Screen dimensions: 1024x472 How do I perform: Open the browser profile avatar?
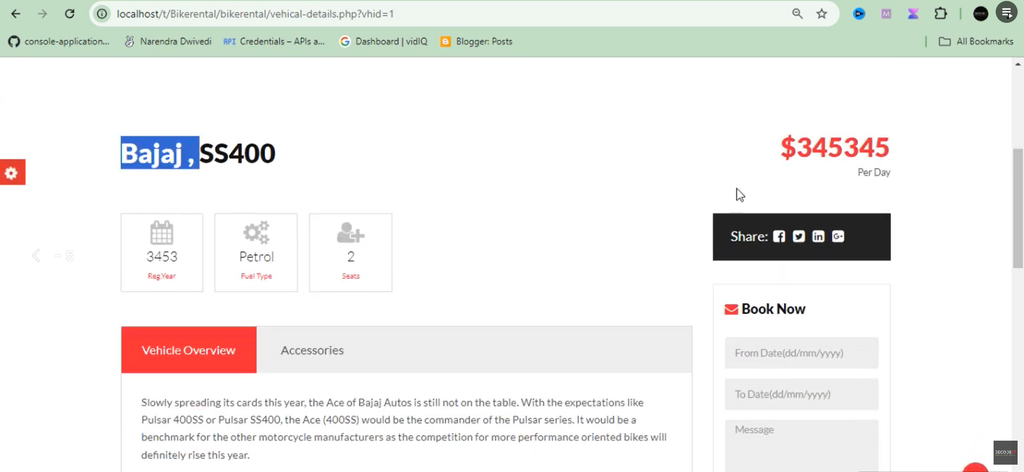(980, 14)
